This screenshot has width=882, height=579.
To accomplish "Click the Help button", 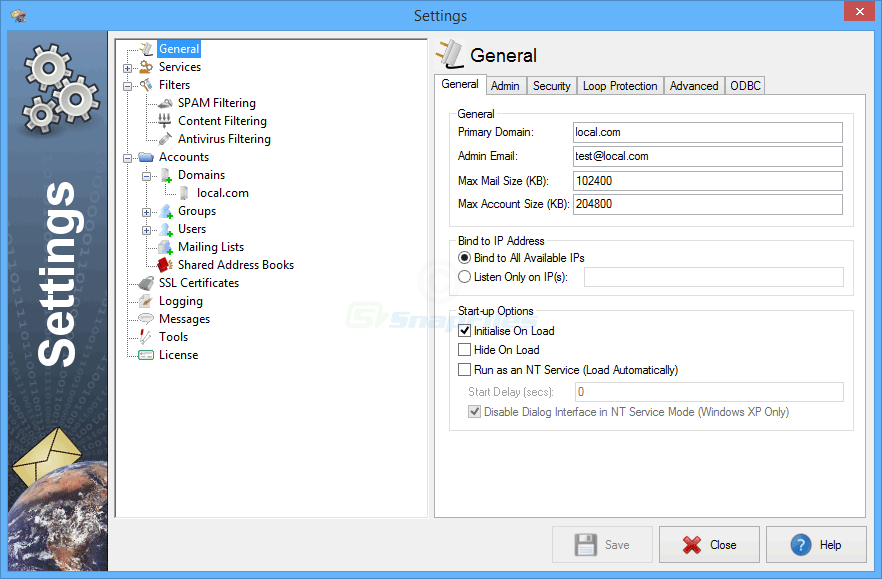I will point(816,544).
